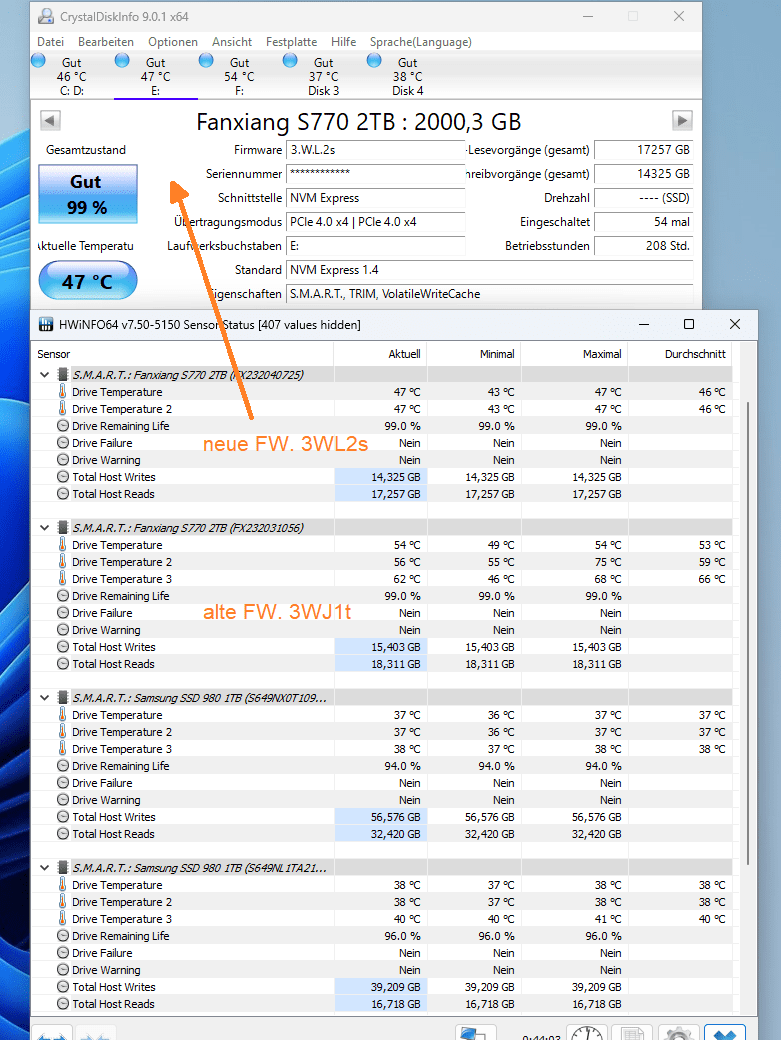Click the Firmware field showing 3.W.L.2s
781x1040 pixels.
375,150
